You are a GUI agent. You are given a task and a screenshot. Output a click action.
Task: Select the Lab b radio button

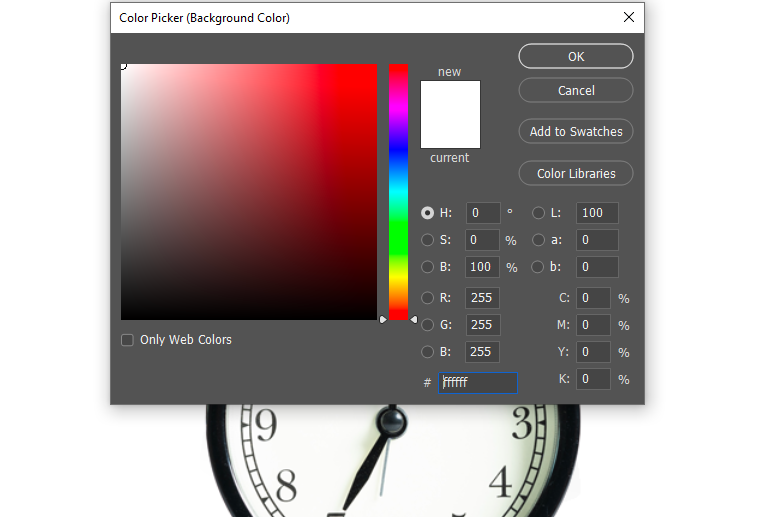click(x=538, y=267)
